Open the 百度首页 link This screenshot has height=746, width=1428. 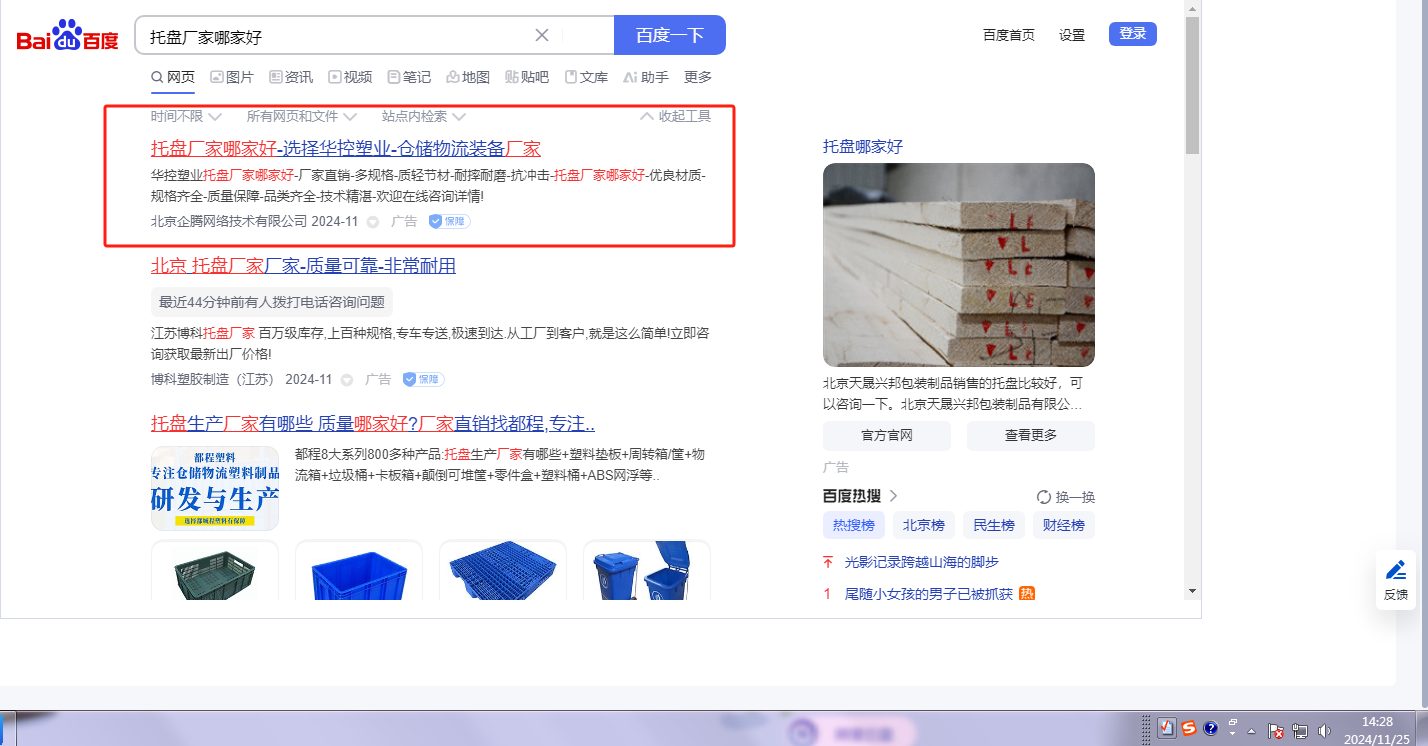pos(1009,35)
